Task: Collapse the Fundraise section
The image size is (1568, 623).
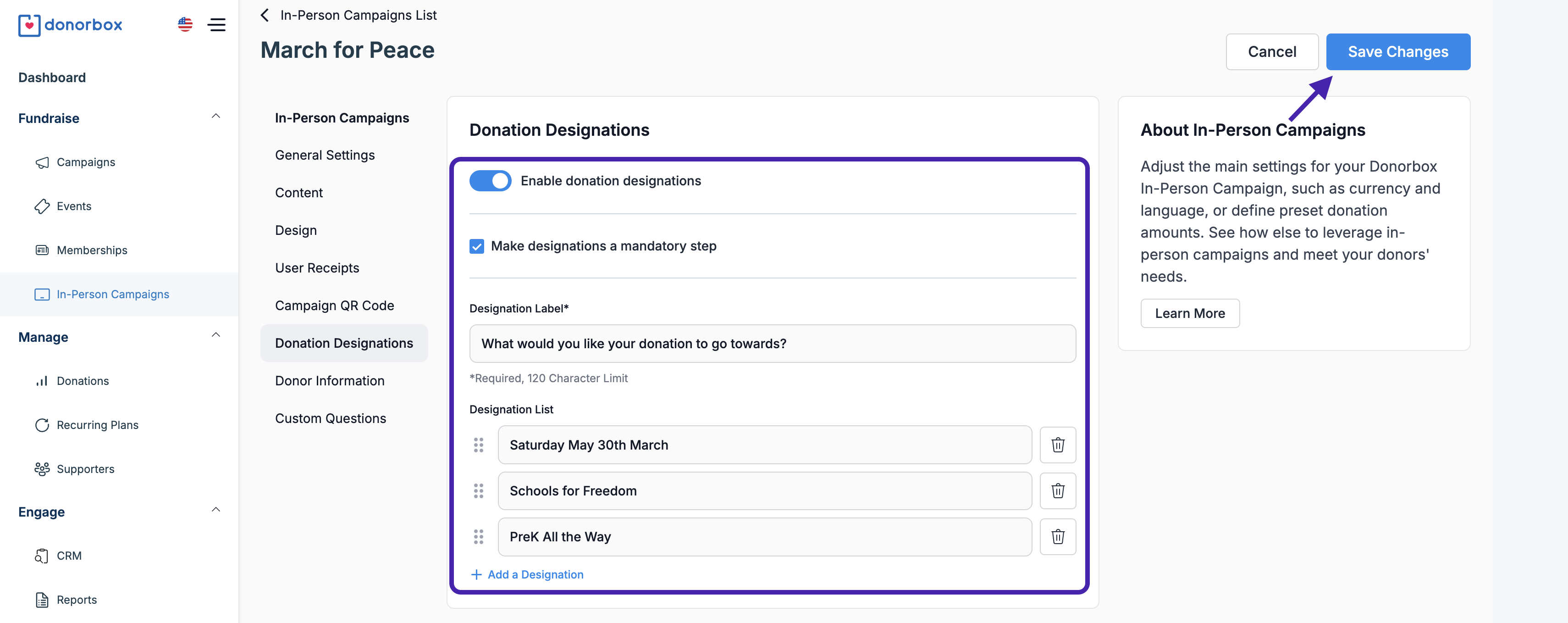Action: coord(215,117)
